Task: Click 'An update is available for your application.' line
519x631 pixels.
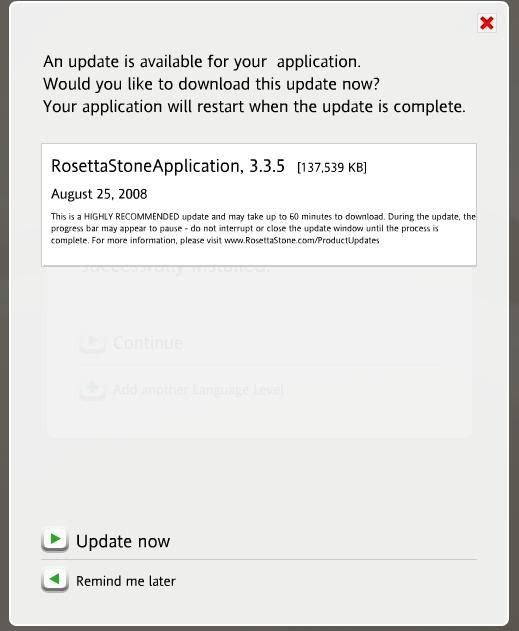Action: (202, 62)
